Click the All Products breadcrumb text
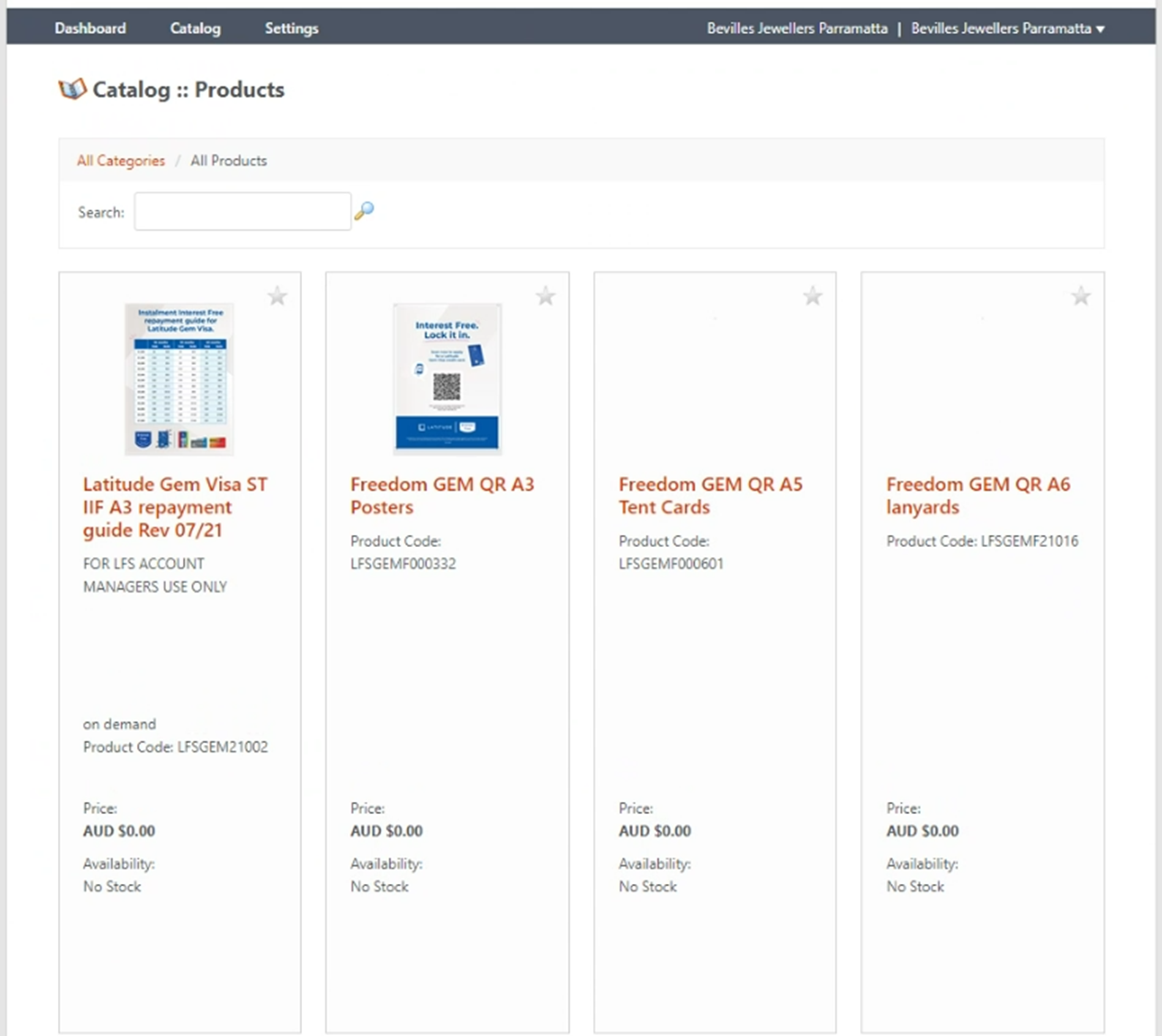This screenshot has width=1162, height=1036. click(228, 161)
